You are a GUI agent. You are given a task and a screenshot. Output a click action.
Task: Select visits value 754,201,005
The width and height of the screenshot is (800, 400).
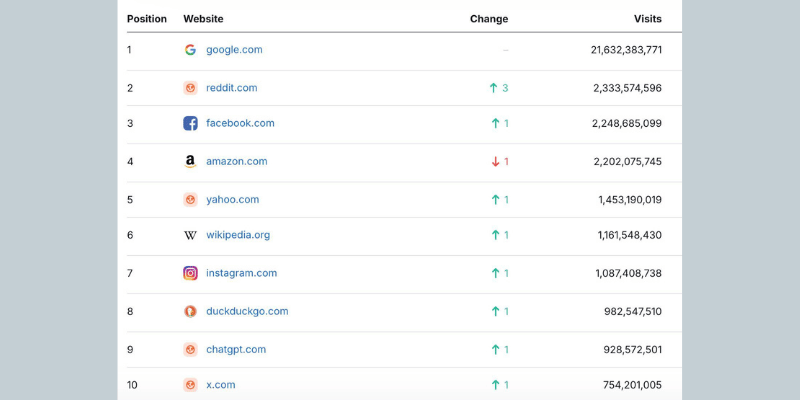[x=633, y=385]
